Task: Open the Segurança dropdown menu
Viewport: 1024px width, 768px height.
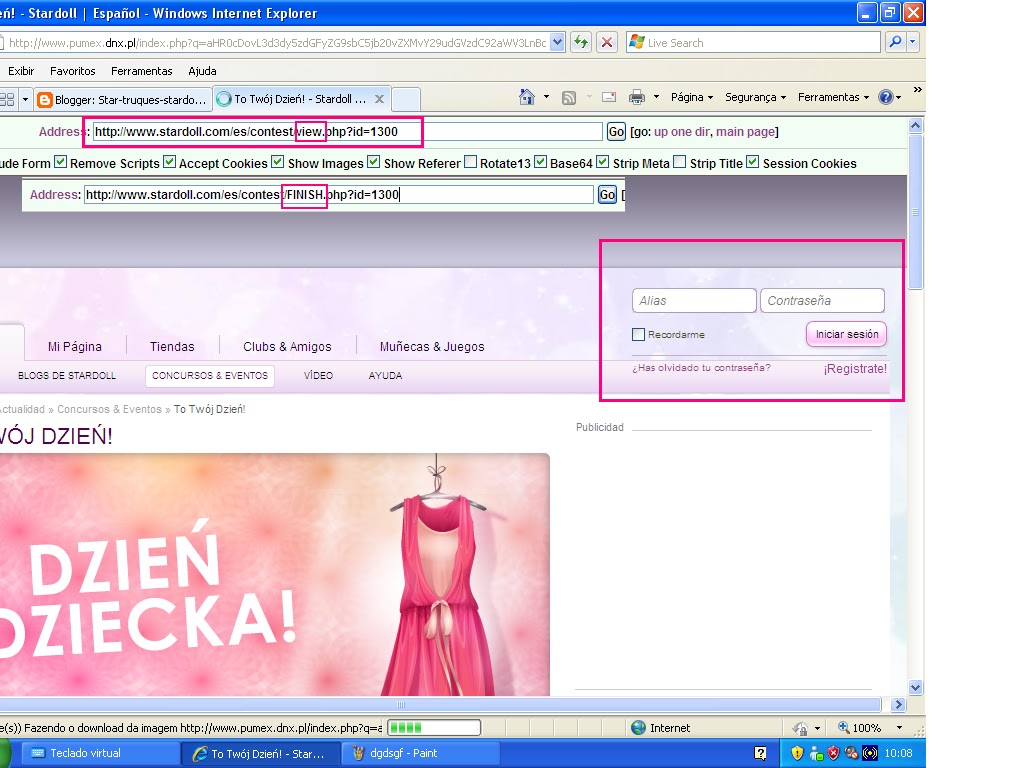Action: 756,97
